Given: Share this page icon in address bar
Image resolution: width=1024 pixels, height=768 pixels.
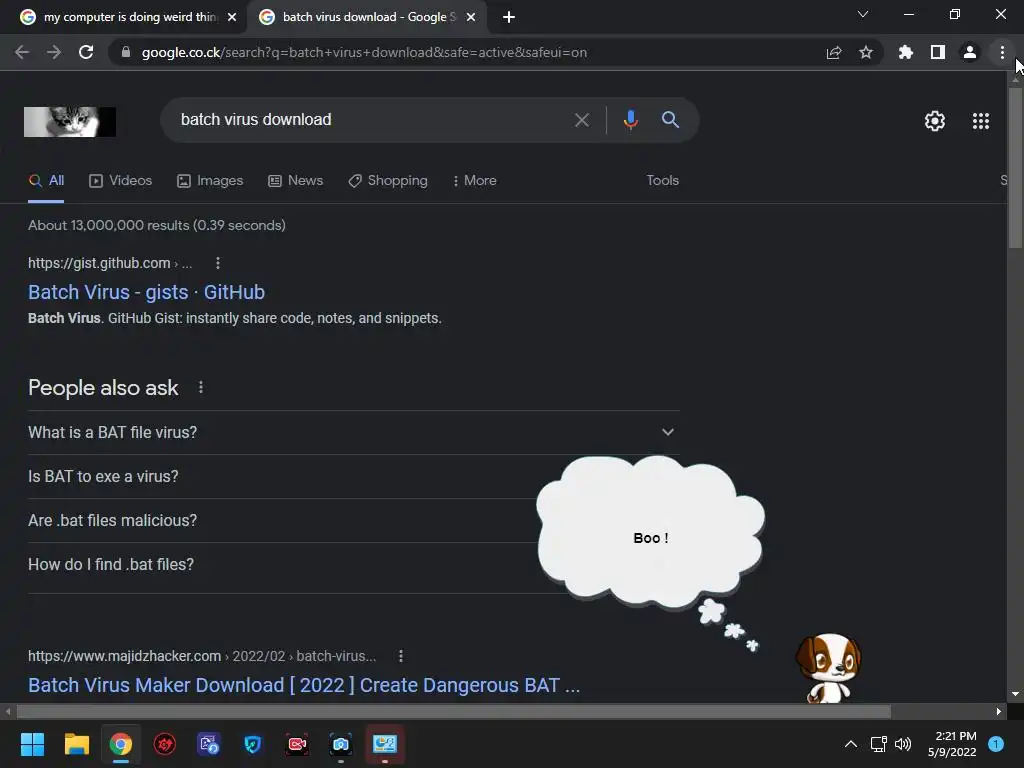Looking at the screenshot, I should pos(834,52).
